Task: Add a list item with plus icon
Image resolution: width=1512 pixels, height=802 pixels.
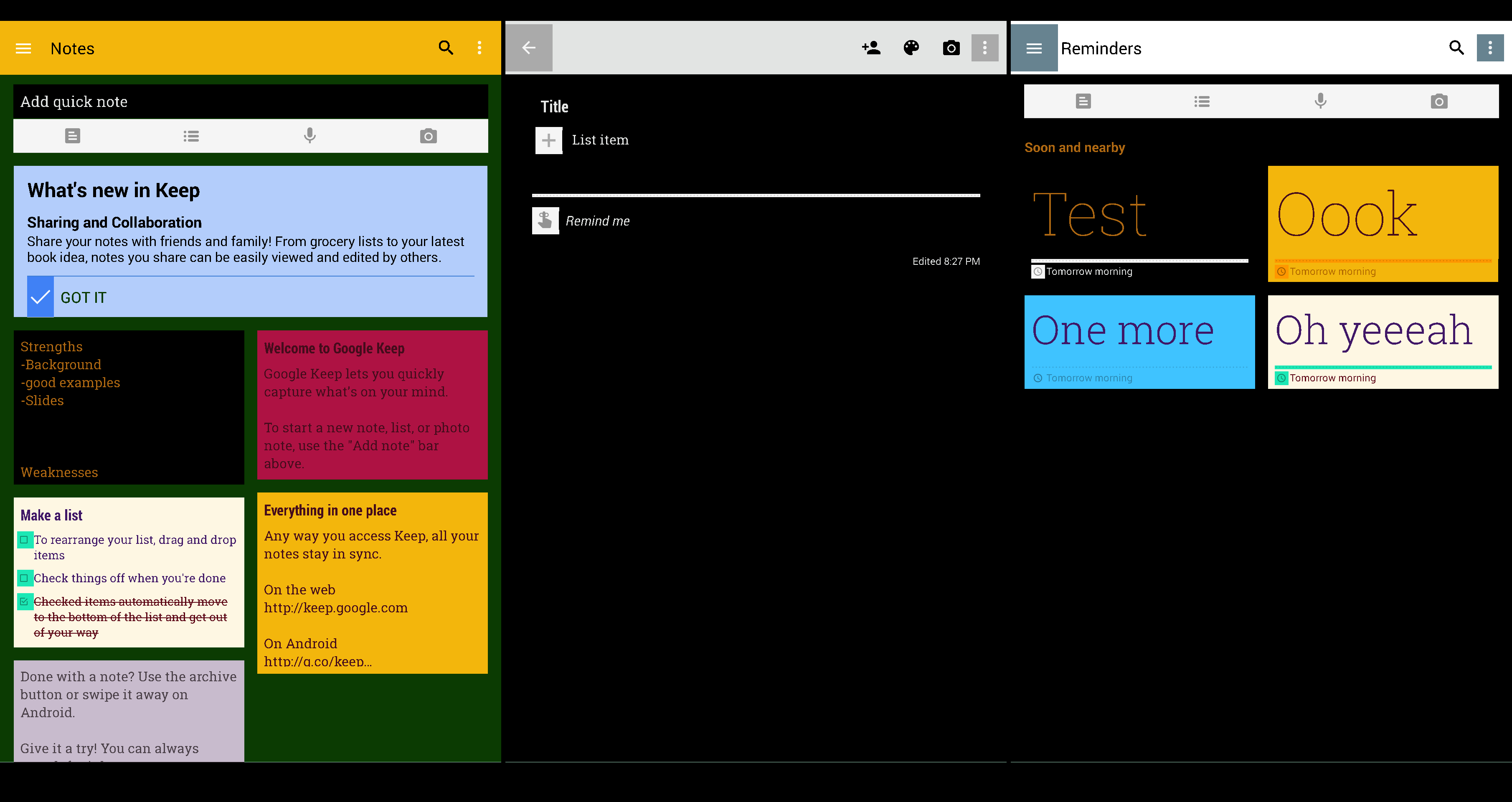Action: tap(549, 140)
